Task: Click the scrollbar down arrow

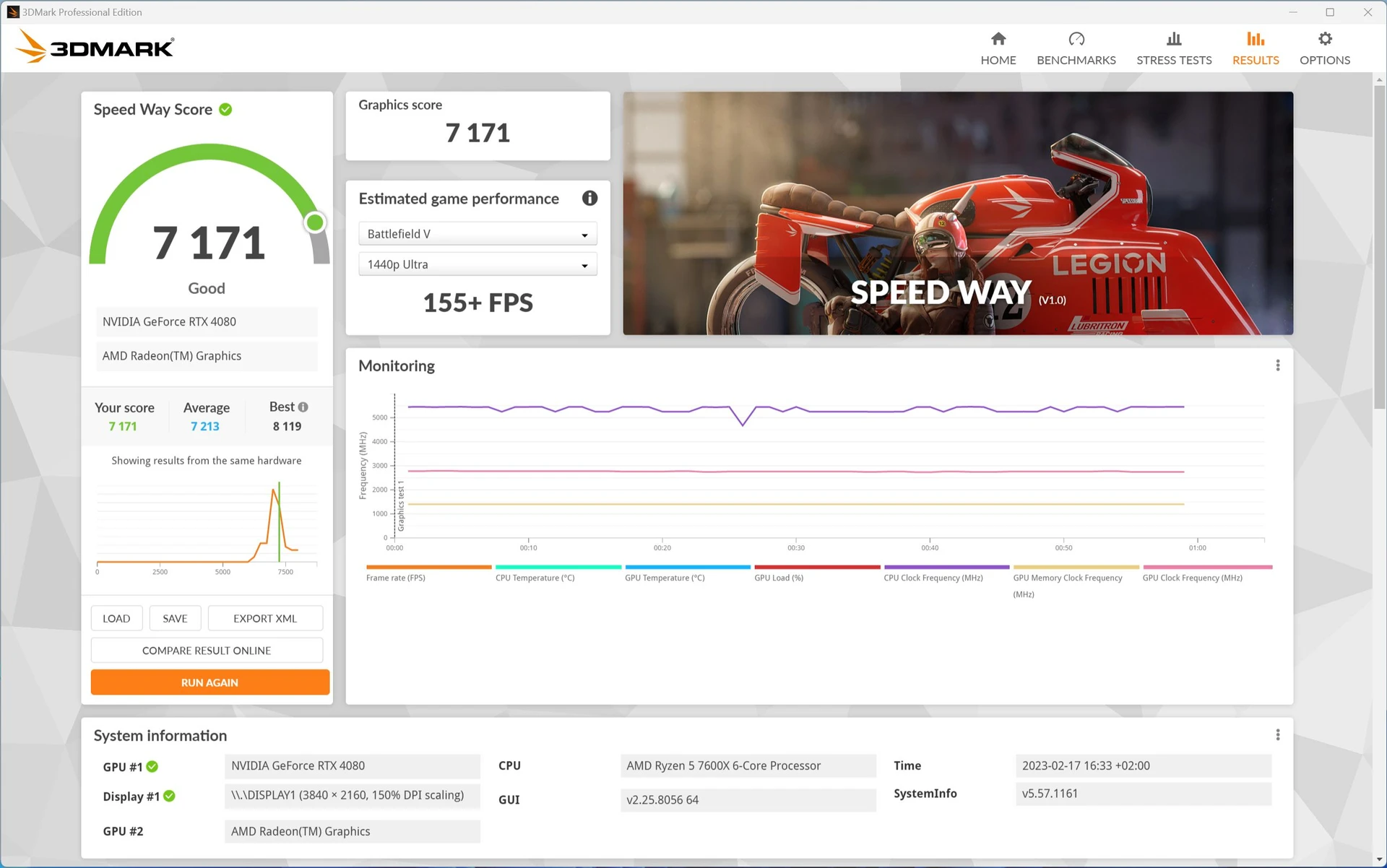Action: [x=1379, y=859]
